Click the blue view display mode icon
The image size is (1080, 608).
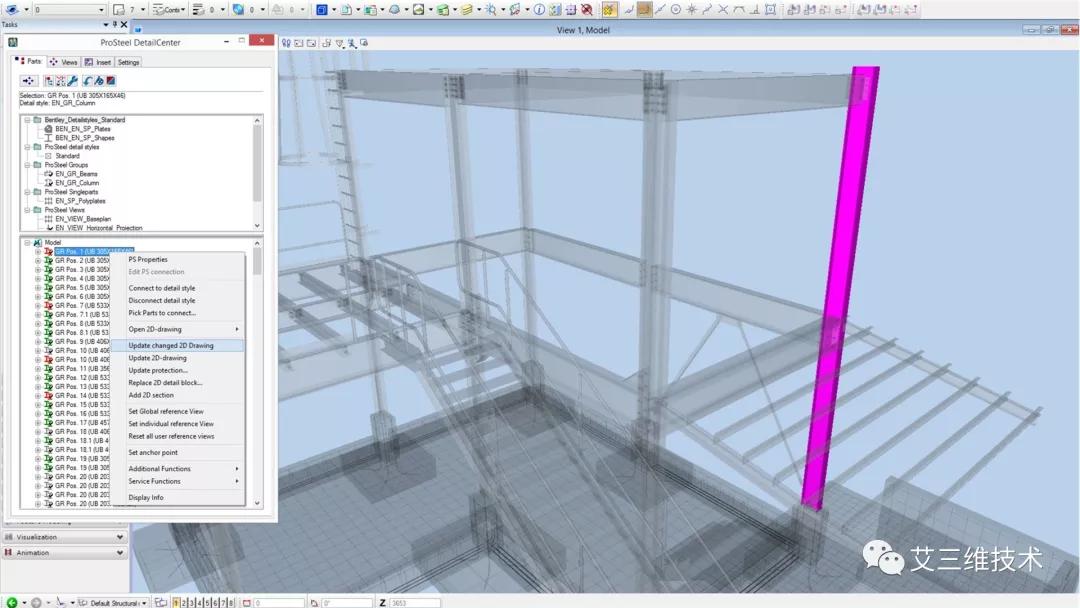tap(321, 10)
